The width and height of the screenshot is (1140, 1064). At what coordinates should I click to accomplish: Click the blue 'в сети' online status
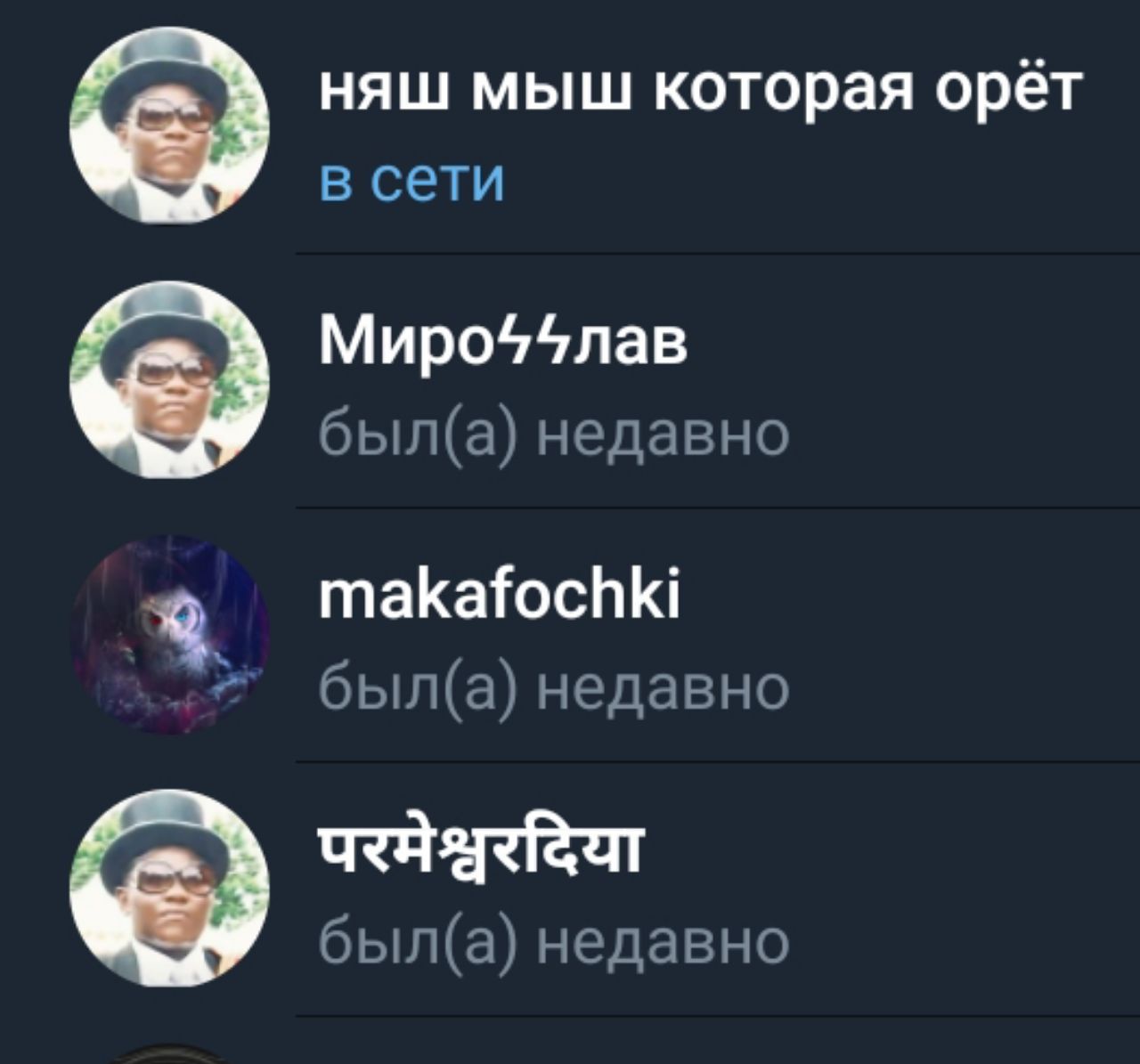(x=411, y=181)
